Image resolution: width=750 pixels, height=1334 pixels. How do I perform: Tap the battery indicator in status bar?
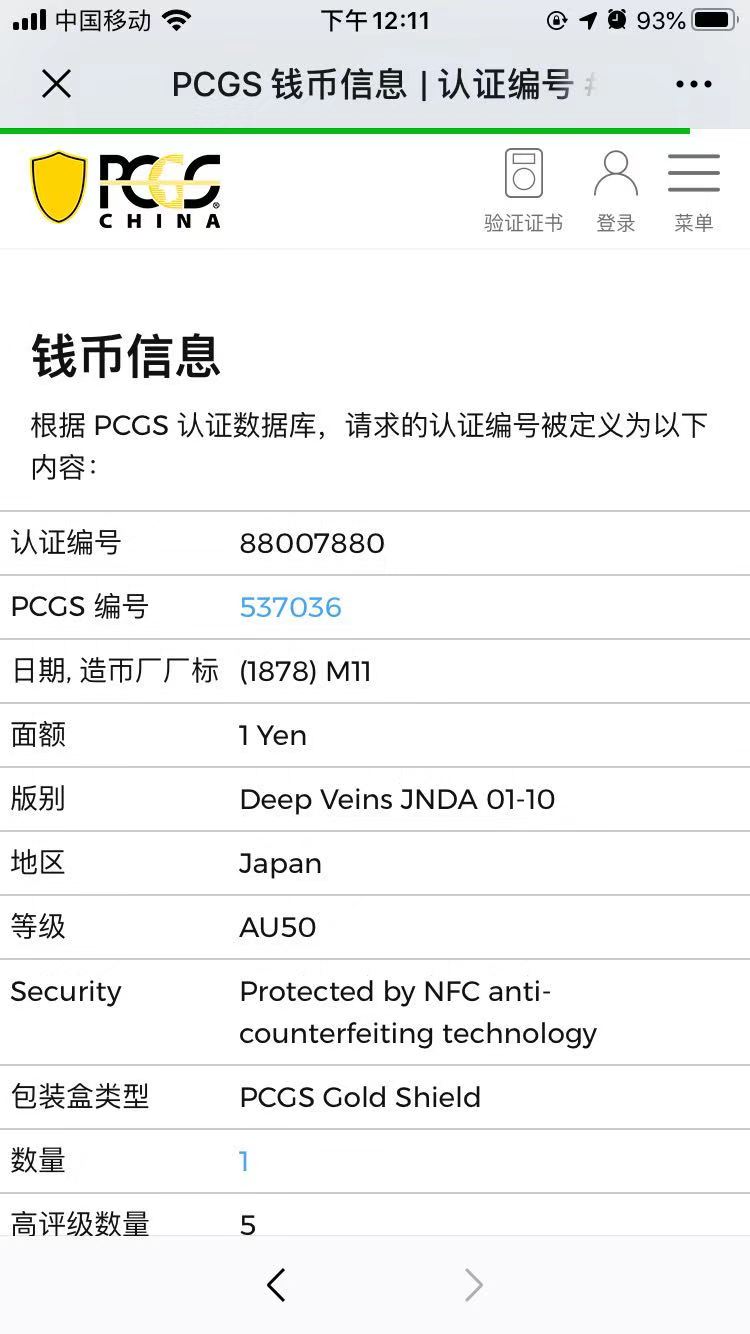(714, 20)
